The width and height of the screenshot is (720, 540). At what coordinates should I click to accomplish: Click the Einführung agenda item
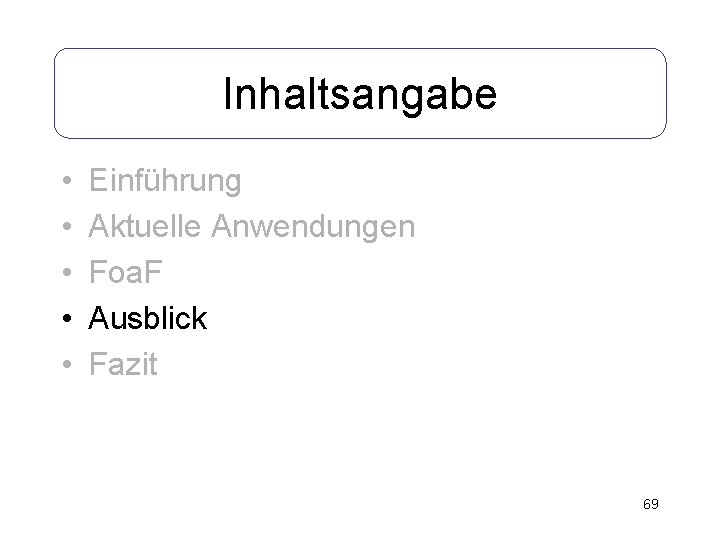(165, 180)
